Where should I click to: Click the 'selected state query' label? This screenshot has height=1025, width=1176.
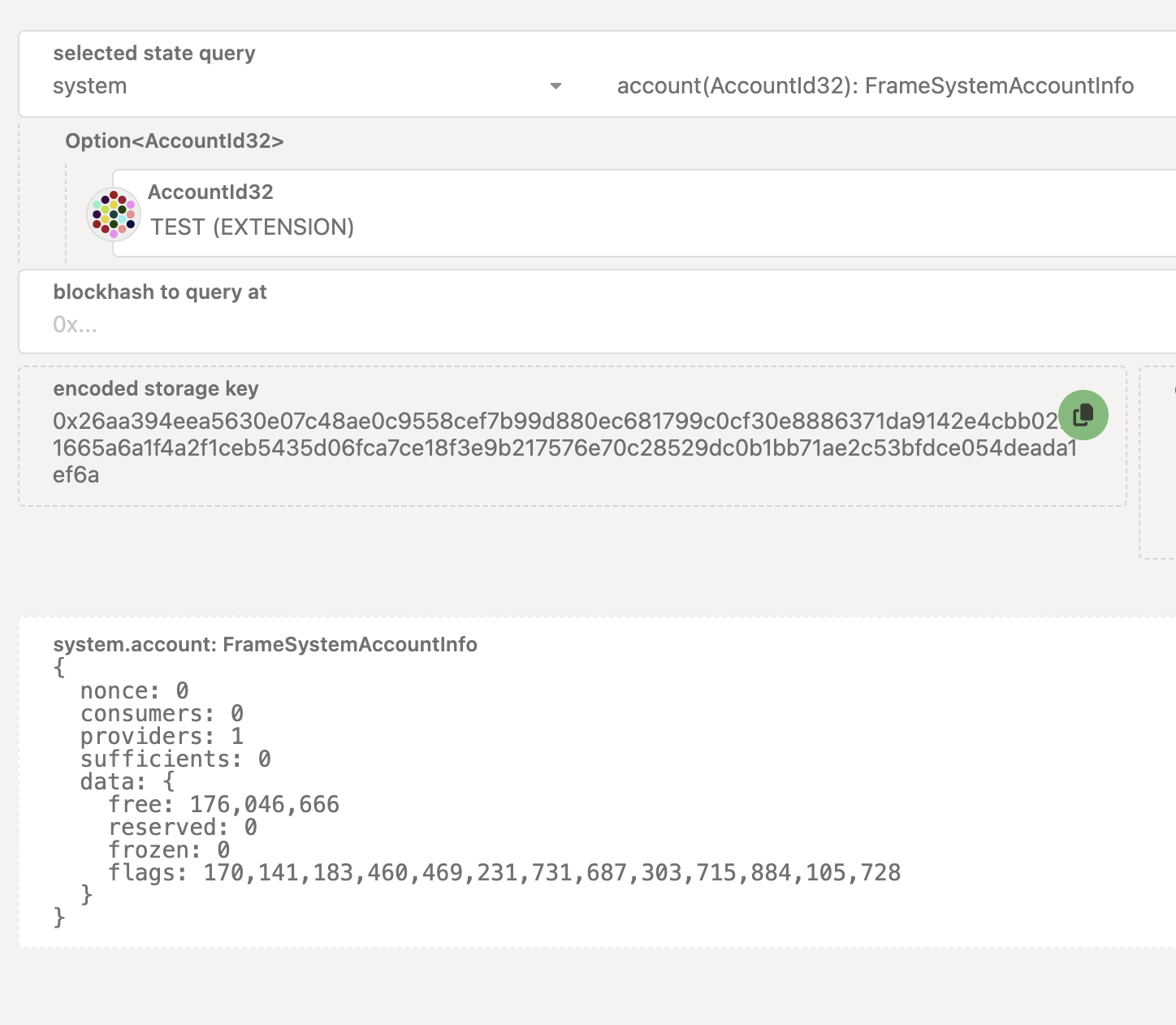coord(154,54)
